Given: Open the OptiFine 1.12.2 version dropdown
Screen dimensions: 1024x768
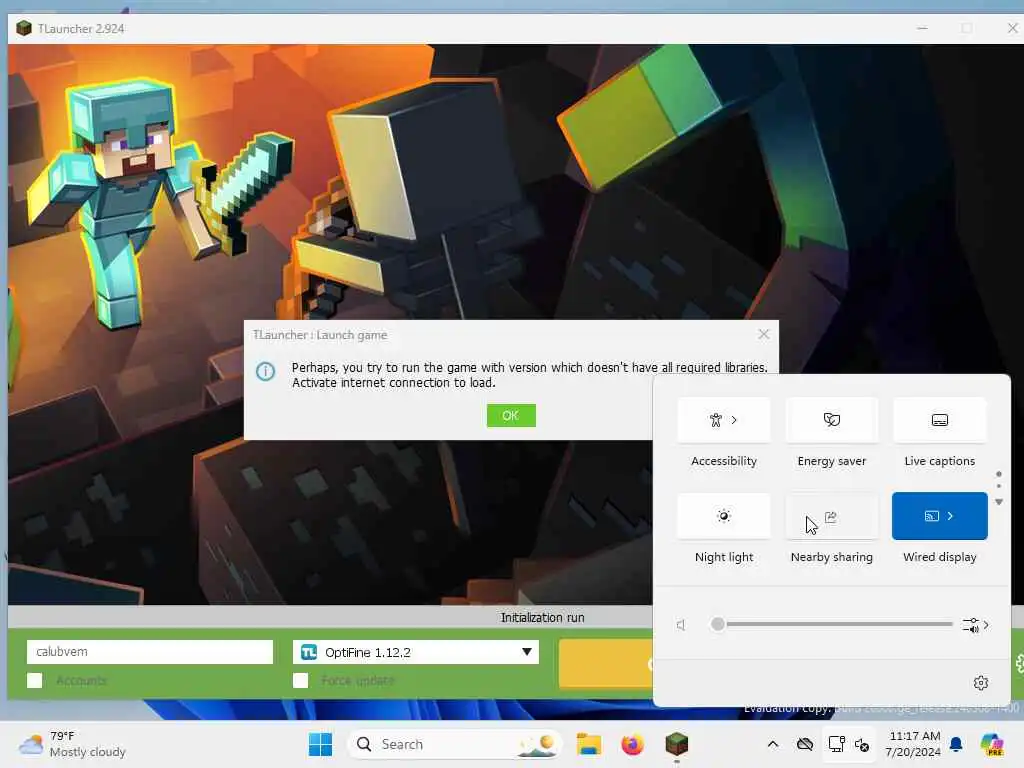Looking at the screenshot, I should point(415,652).
